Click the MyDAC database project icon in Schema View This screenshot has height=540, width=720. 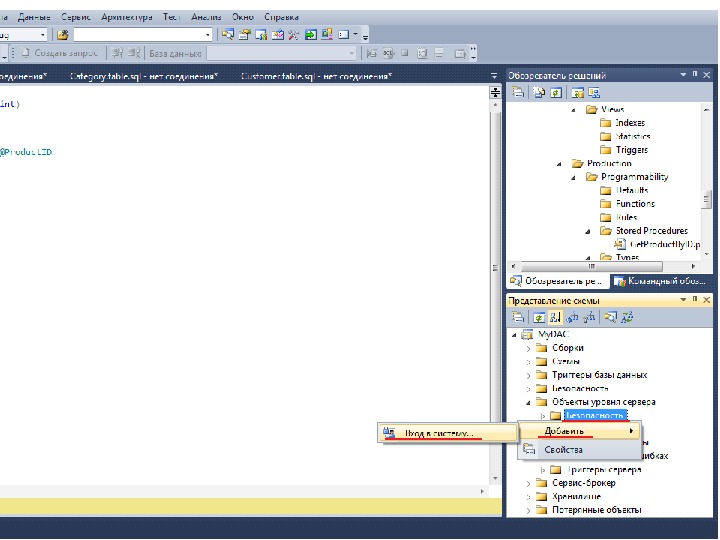click(528, 334)
